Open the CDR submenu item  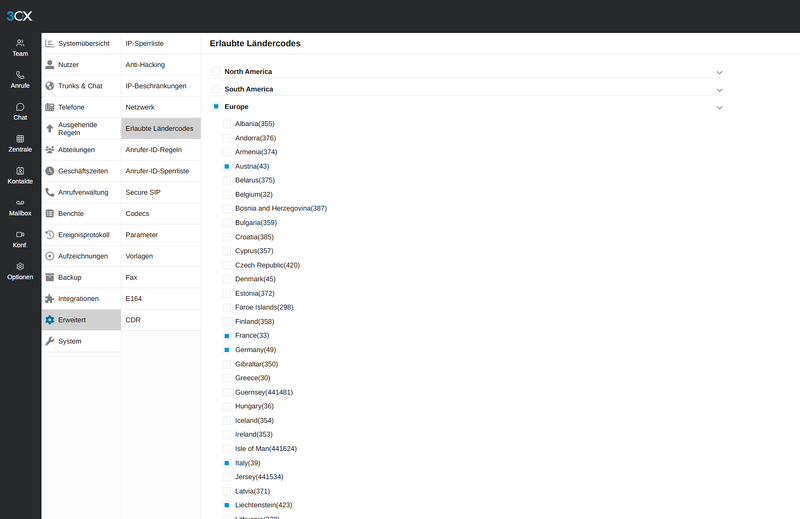(161, 320)
